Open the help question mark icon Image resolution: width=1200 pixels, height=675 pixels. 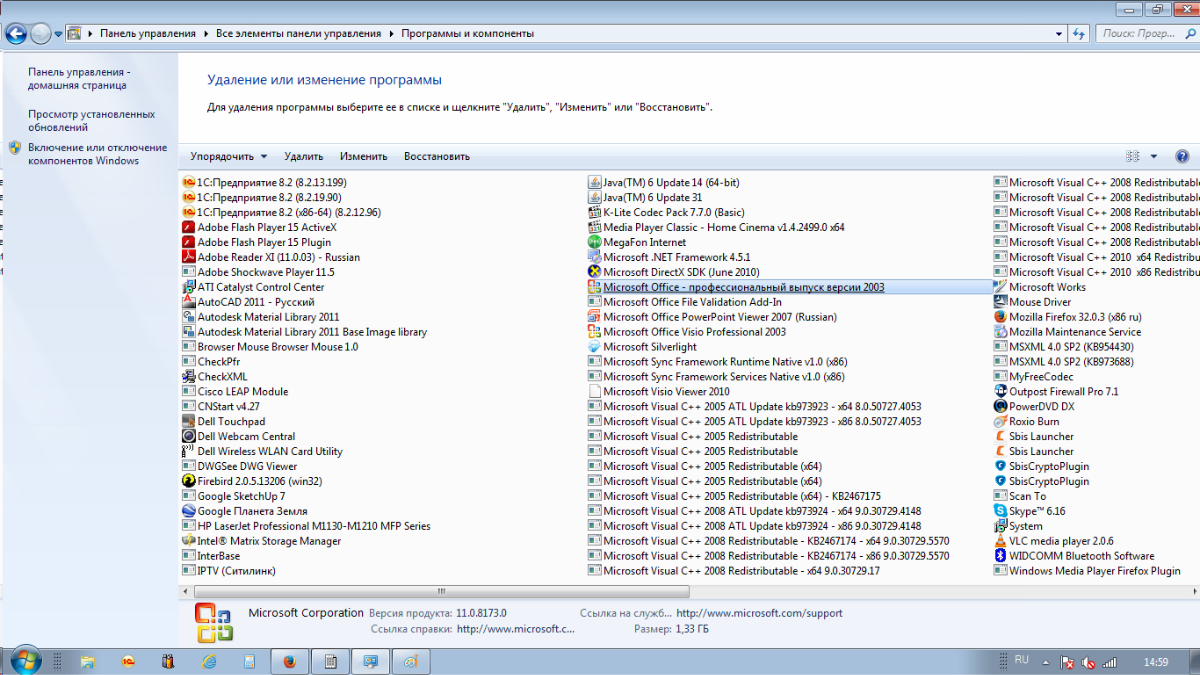1182,157
